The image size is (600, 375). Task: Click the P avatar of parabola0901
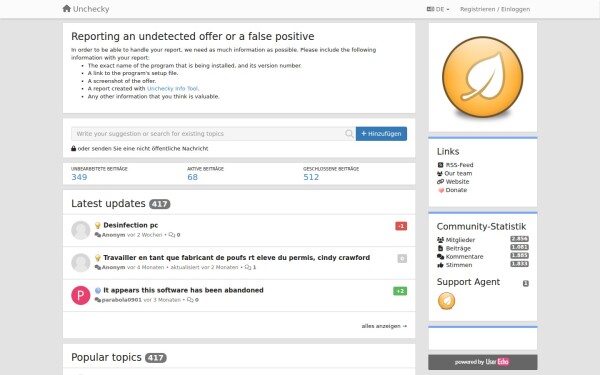[81, 295]
